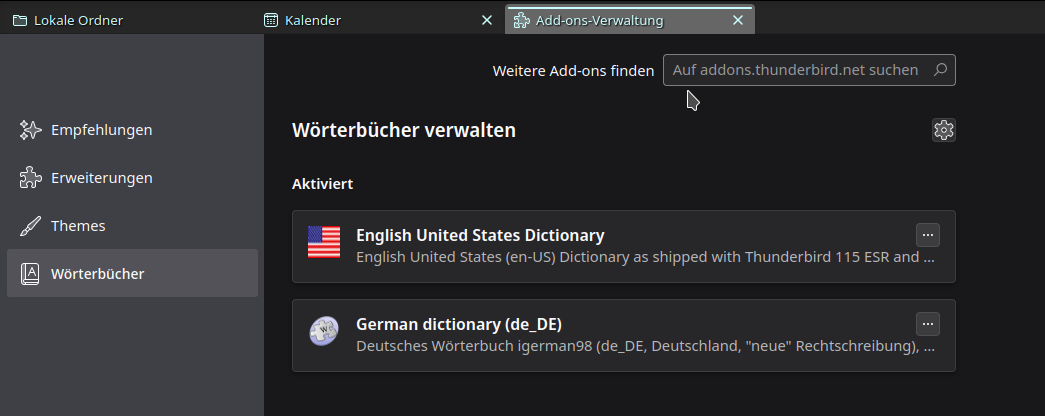Open the Empfehlungen section
This screenshot has height=416, width=1045.
tap(101, 130)
